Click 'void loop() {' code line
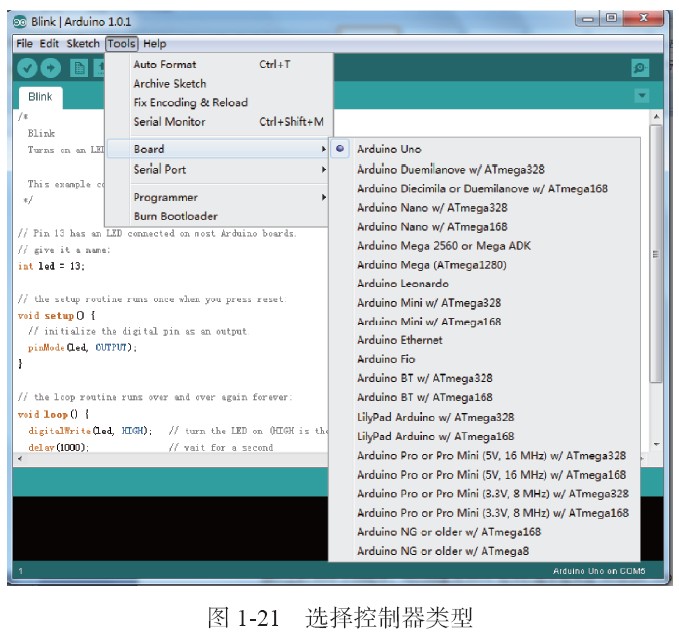The image size is (679, 635). 53,415
